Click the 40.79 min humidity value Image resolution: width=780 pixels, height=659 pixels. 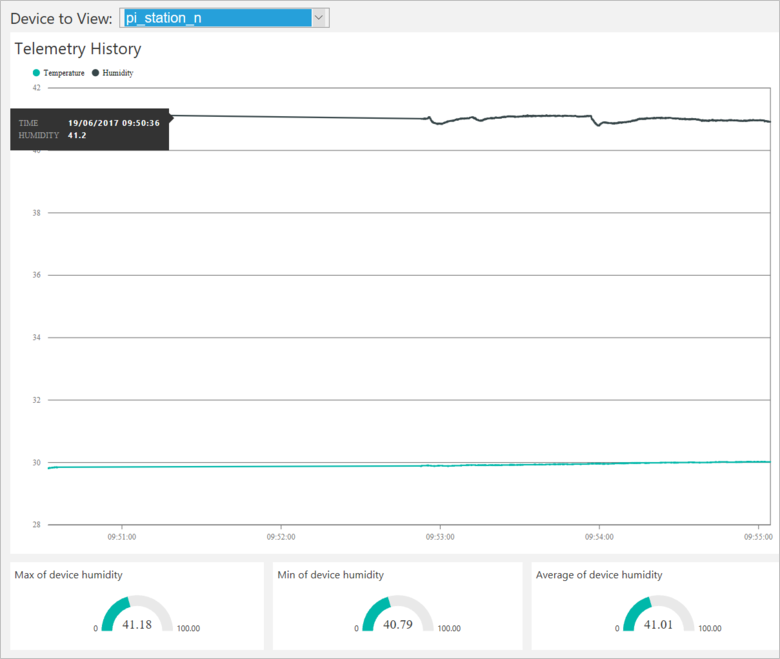[x=397, y=623]
